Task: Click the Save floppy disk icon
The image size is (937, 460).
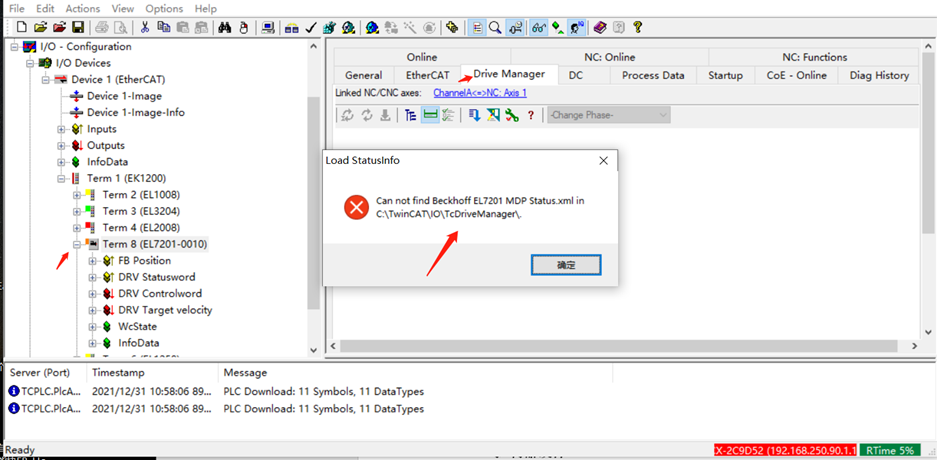Action: pyautogui.click(x=78, y=27)
